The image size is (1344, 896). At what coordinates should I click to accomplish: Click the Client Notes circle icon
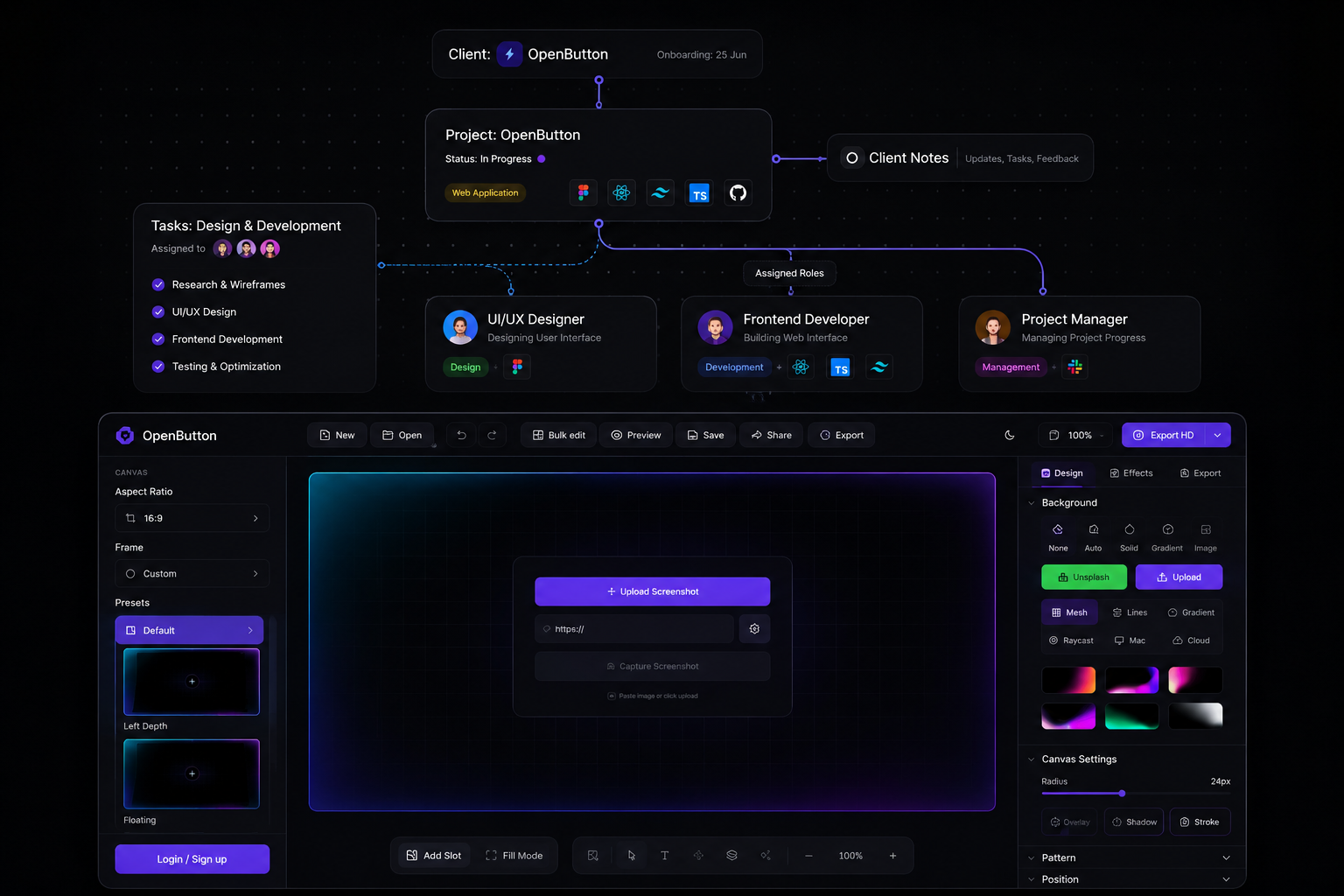[x=852, y=158]
